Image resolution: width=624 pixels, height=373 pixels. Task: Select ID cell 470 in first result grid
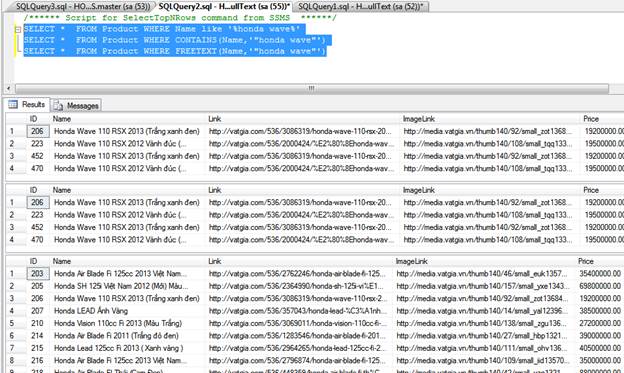click(x=38, y=168)
